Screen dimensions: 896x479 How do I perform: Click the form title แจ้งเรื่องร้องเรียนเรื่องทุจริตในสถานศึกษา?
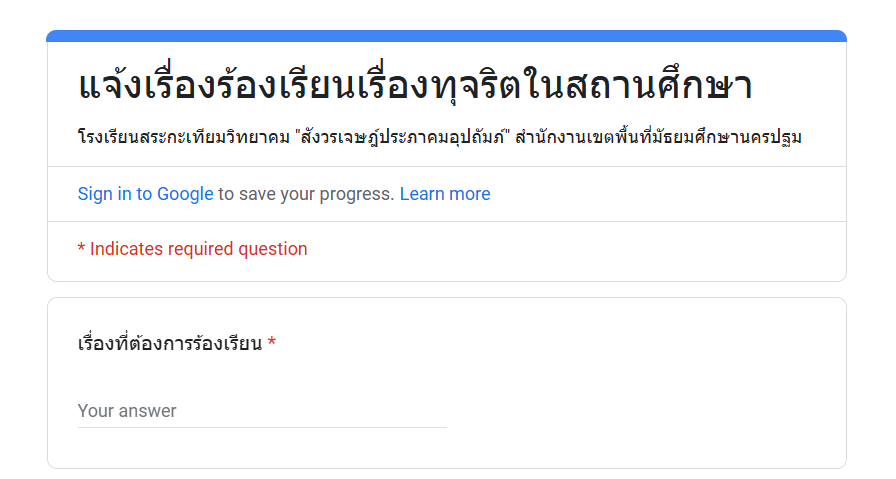pos(415,85)
